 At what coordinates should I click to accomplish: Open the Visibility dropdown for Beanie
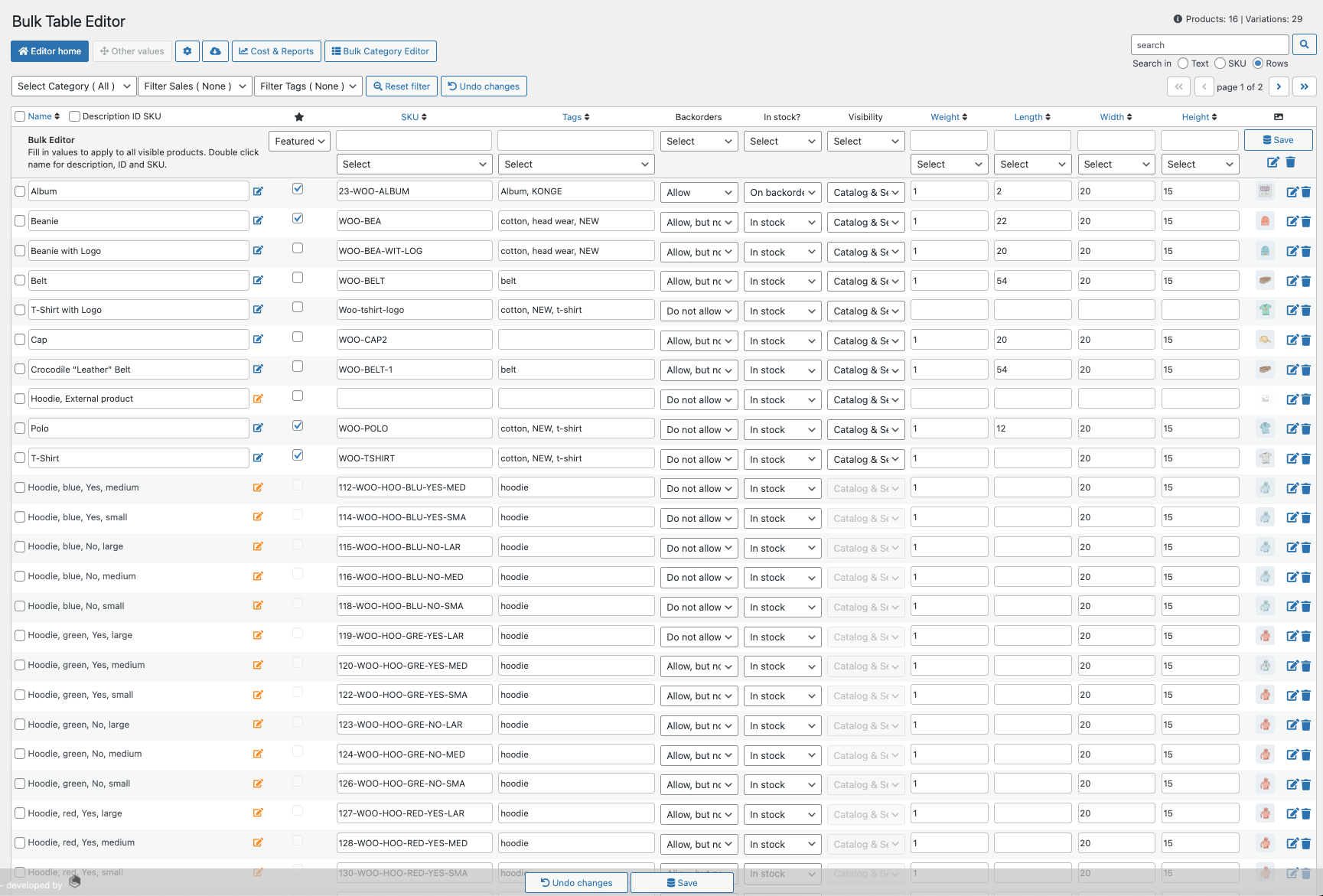(x=865, y=222)
